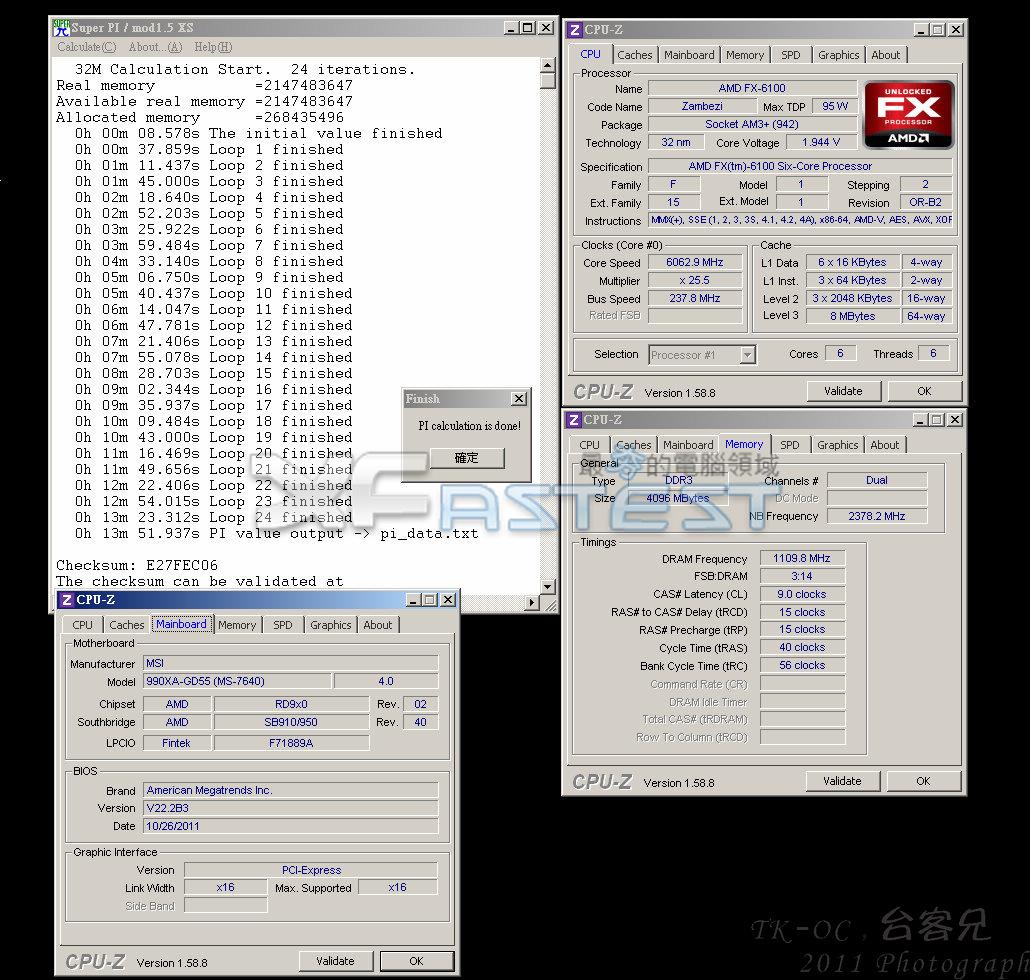Switch to Caches tab in Mainboard CPU-Z window
1030x980 pixels.
click(x=127, y=625)
